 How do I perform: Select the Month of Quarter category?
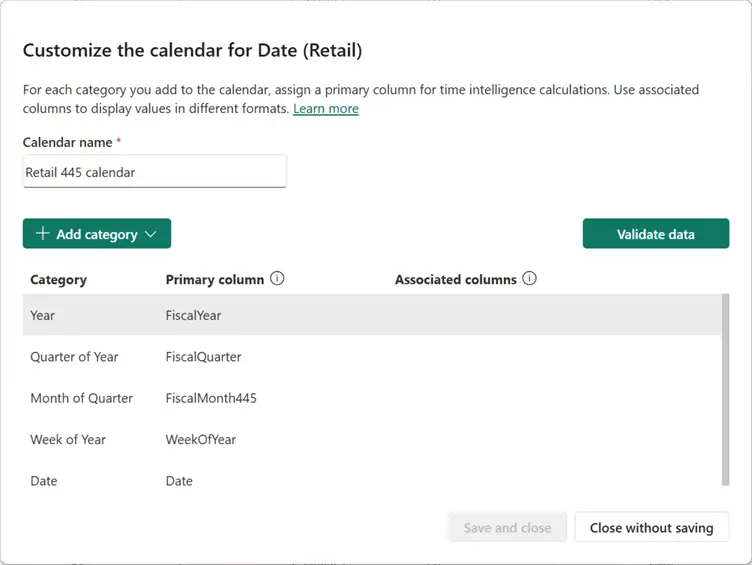81,398
